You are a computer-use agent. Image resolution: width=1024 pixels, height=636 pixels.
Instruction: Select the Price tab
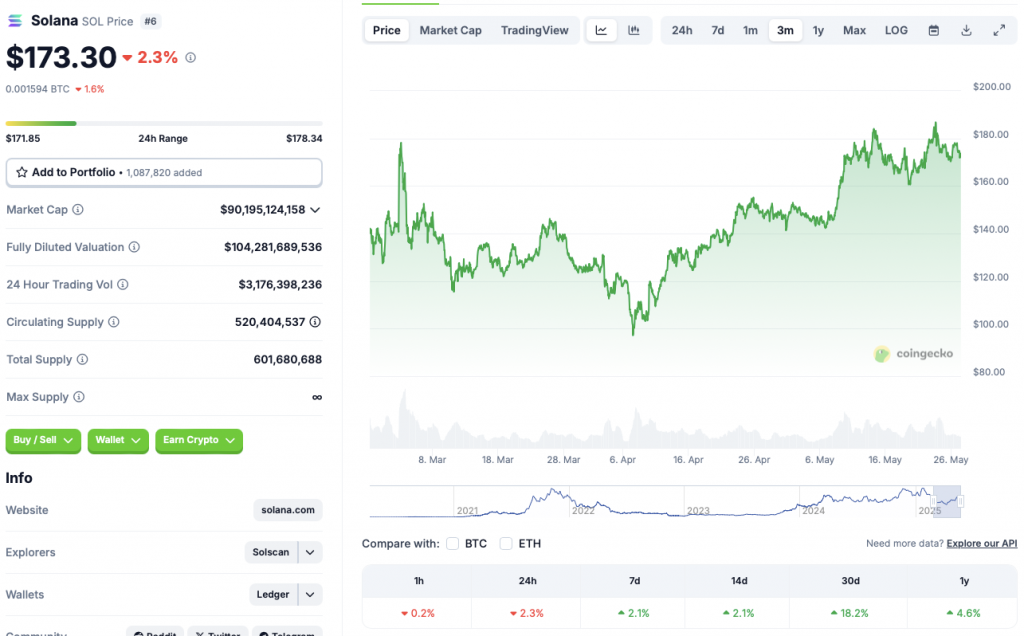point(387,30)
